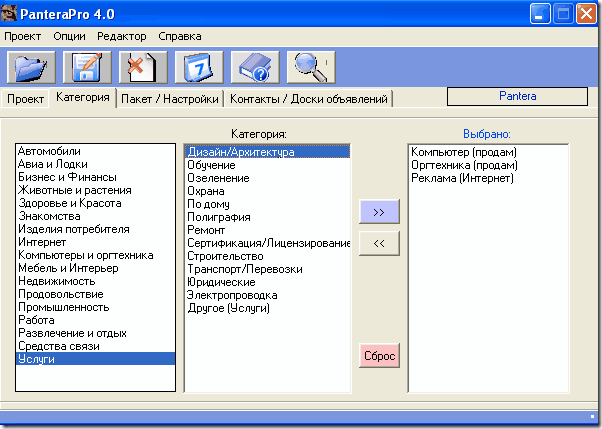Click the Сброс reset button
Viewport: 602px width, 429px height.
(379, 356)
